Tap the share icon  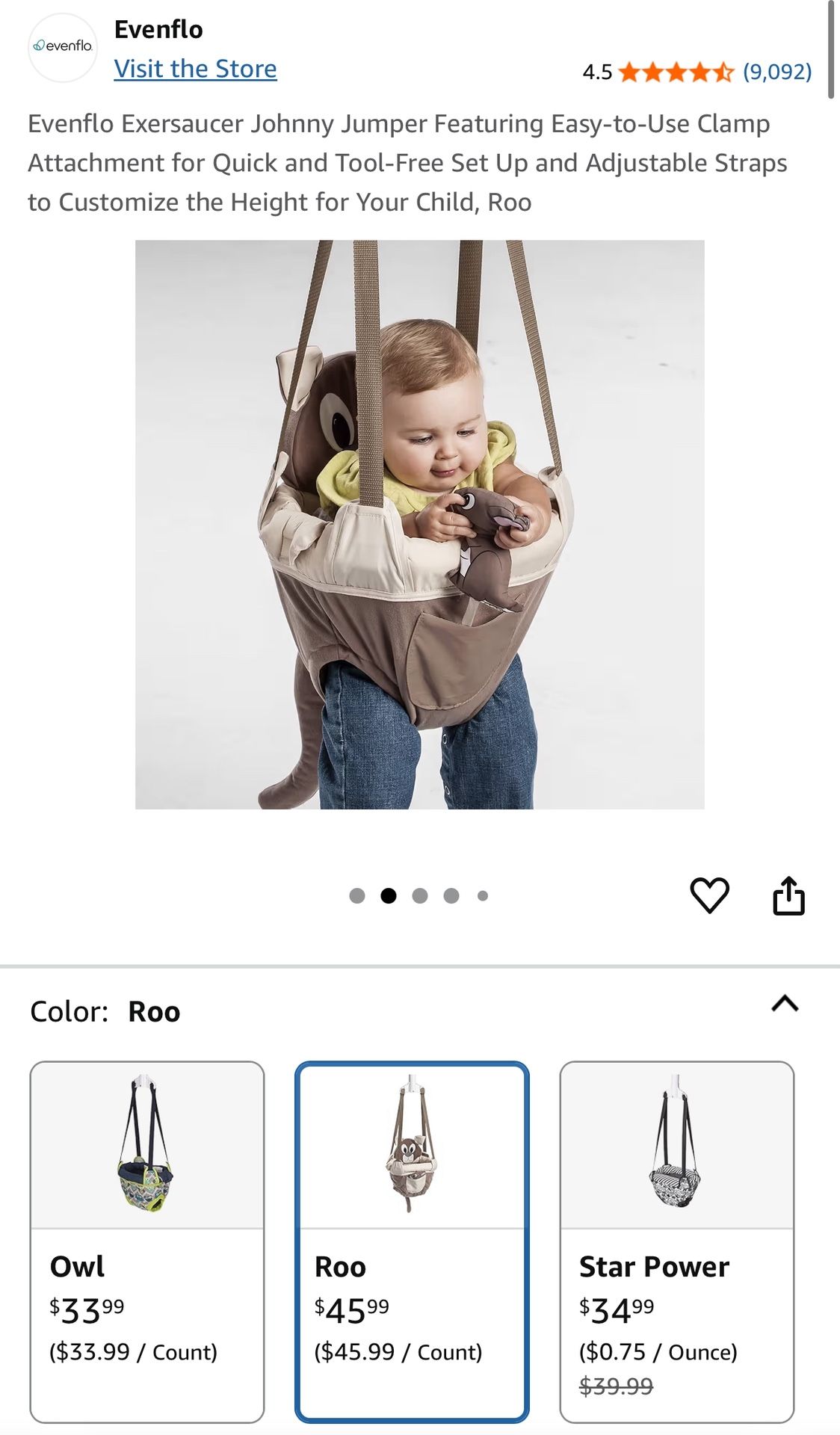tap(788, 895)
